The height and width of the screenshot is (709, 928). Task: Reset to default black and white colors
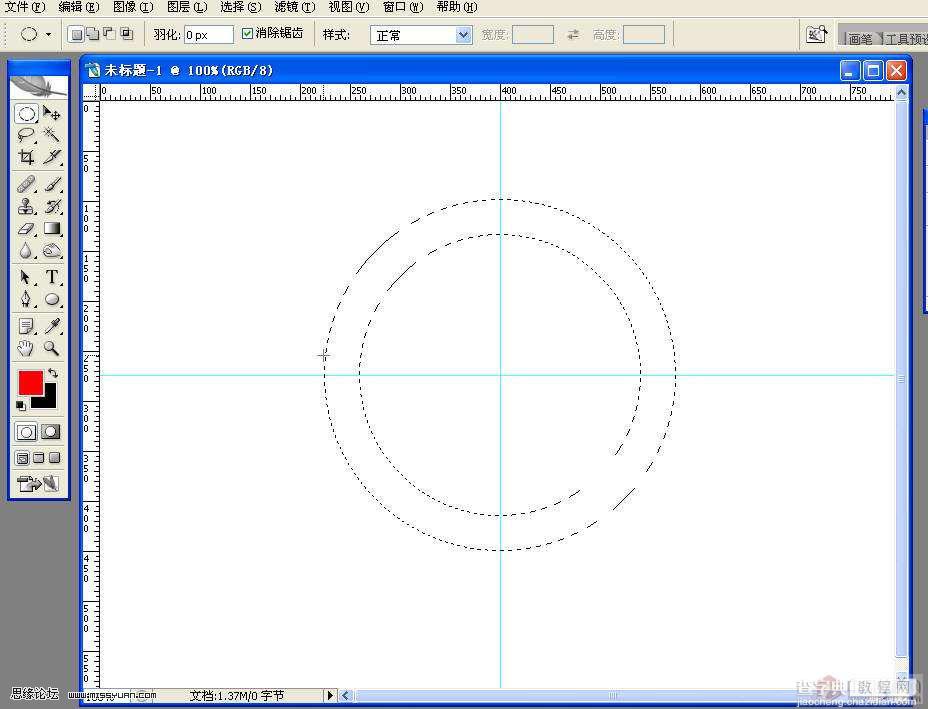click(21, 406)
